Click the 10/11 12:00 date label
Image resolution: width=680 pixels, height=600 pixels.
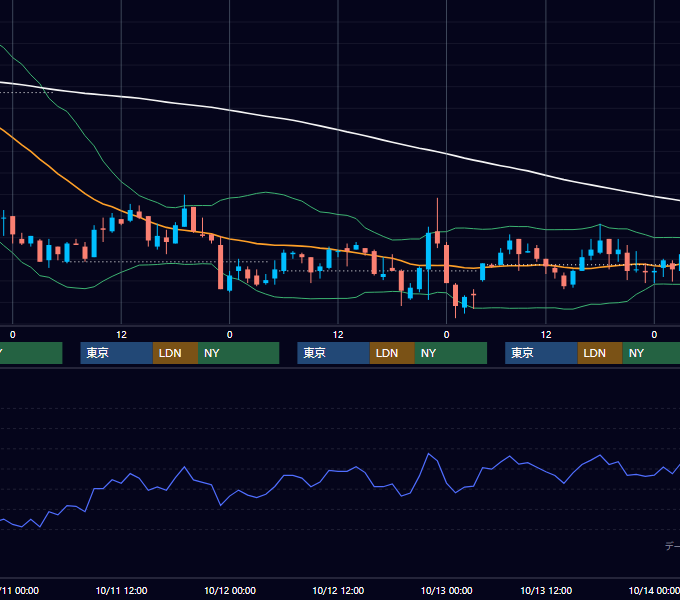pyautogui.click(x=121, y=590)
